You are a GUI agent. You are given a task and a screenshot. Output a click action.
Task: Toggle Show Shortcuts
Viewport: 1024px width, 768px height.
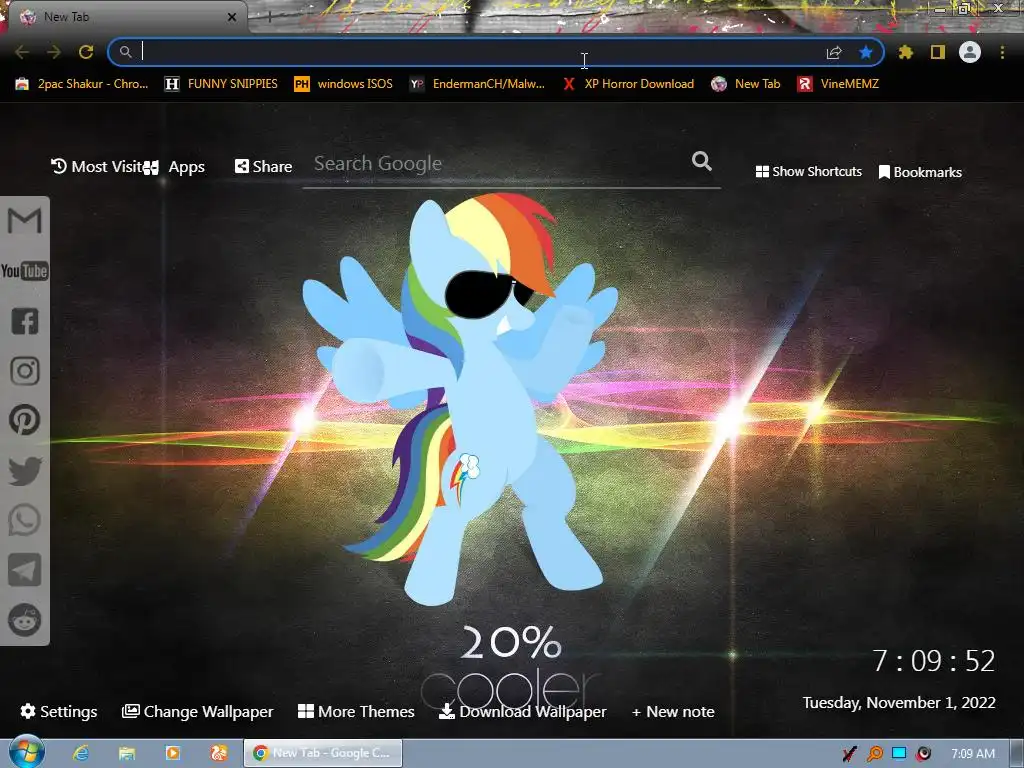coord(808,171)
